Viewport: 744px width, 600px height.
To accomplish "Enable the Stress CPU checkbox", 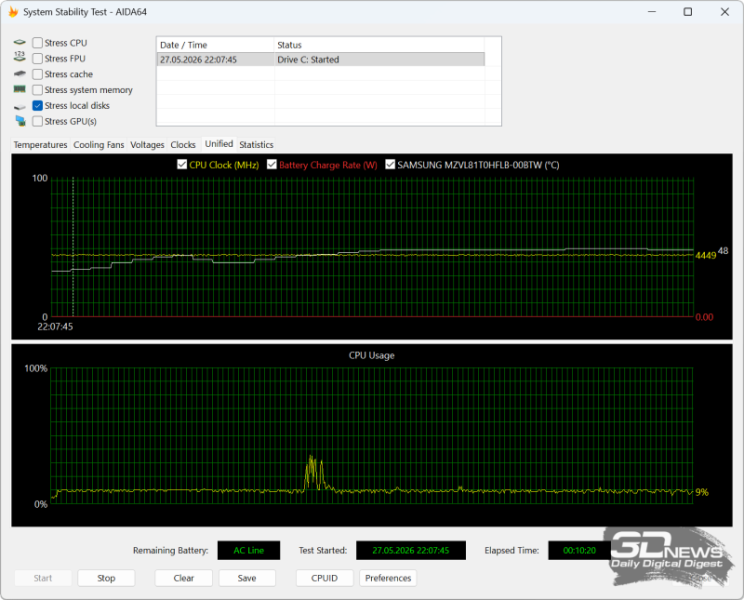I will (37, 43).
